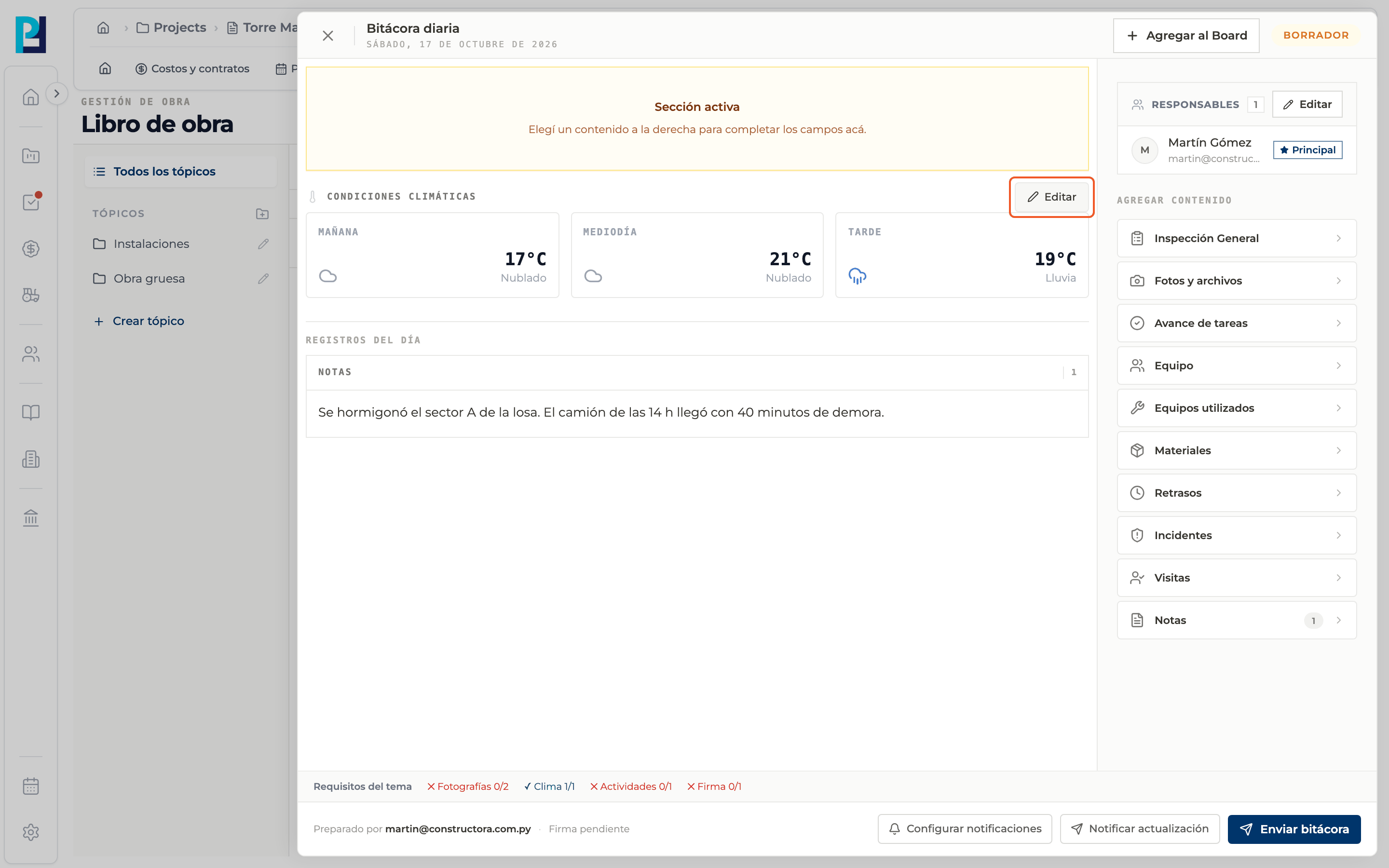Open Configurar notificaciones

[x=964, y=829]
